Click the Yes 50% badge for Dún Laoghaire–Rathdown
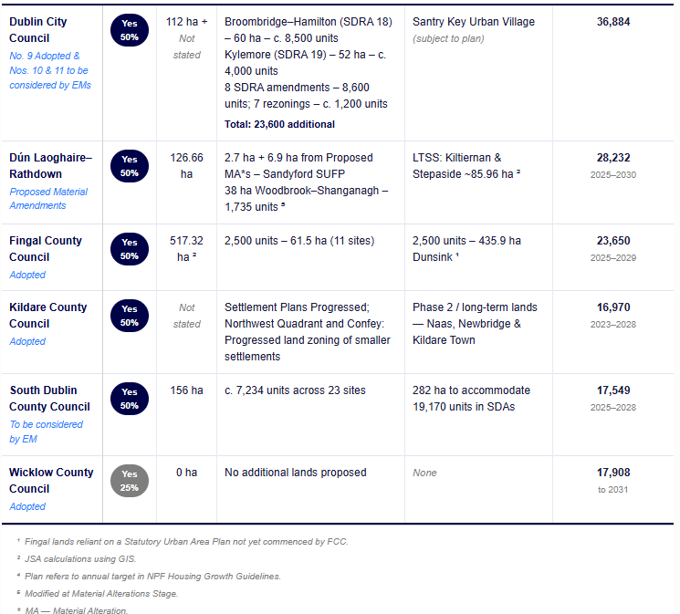Image resolution: width=680 pixels, height=614 pixels. pyautogui.click(x=129, y=166)
